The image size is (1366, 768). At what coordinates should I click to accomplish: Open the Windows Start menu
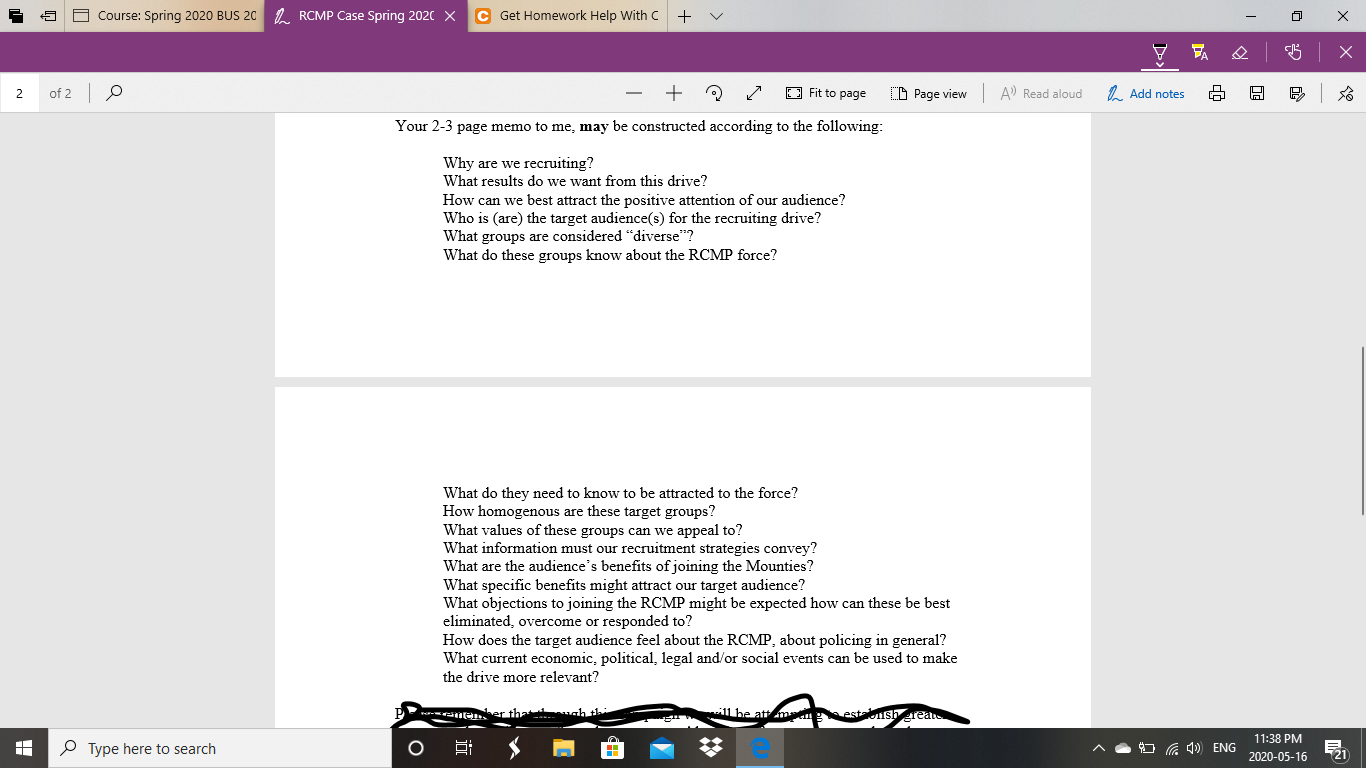24,748
